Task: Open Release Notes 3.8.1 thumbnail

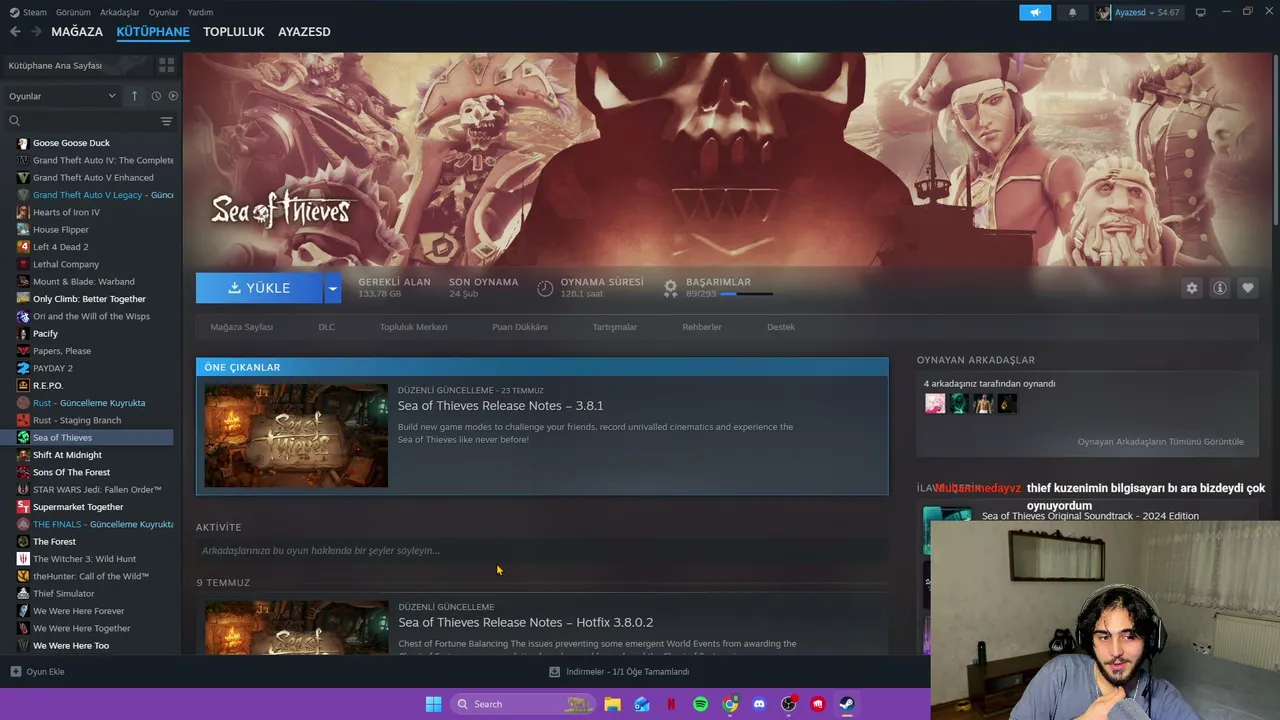Action: 296,436
